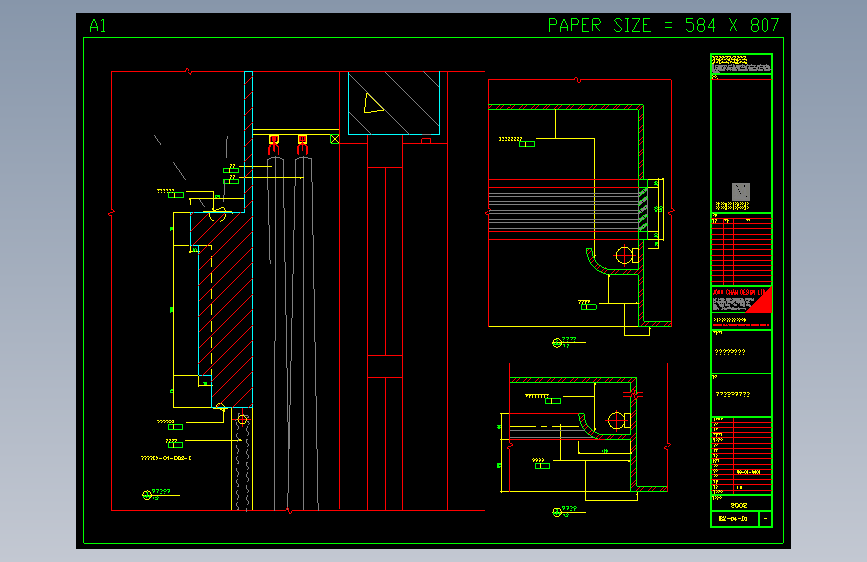Select the red crosshair circle in upper-right detail

pyautogui.click(x=624, y=256)
